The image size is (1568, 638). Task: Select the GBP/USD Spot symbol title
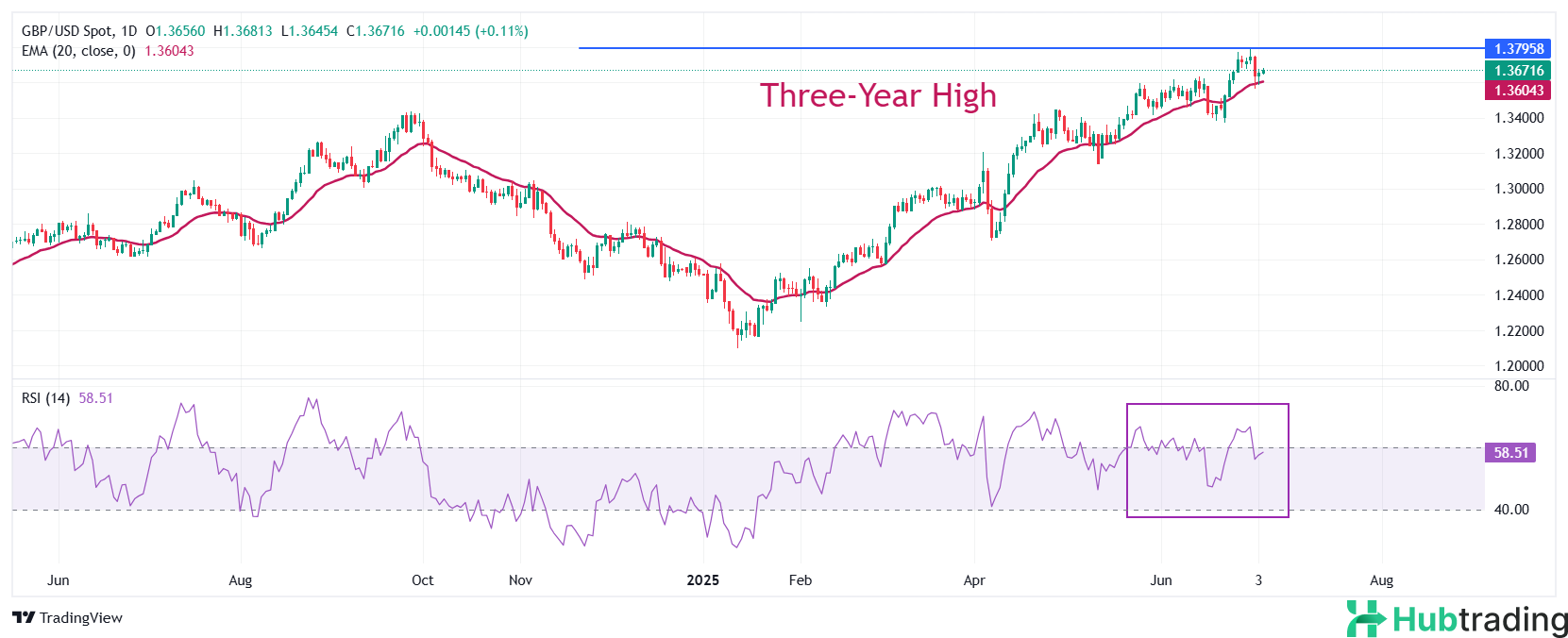[x=79, y=31]
